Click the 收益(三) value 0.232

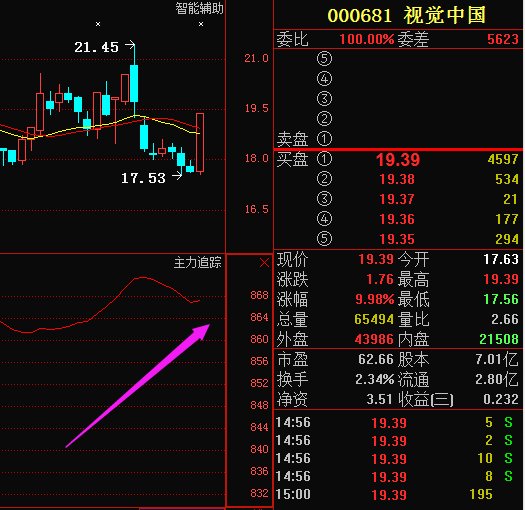501,399
